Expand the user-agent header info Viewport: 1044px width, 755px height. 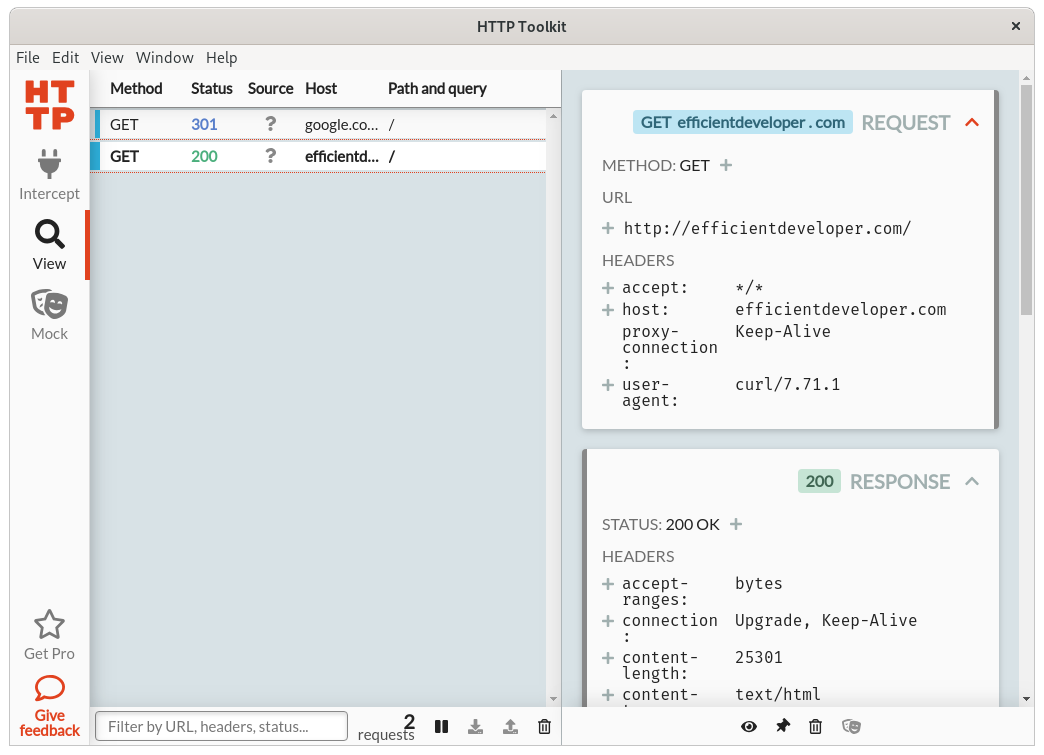click(x=608, y=385)
